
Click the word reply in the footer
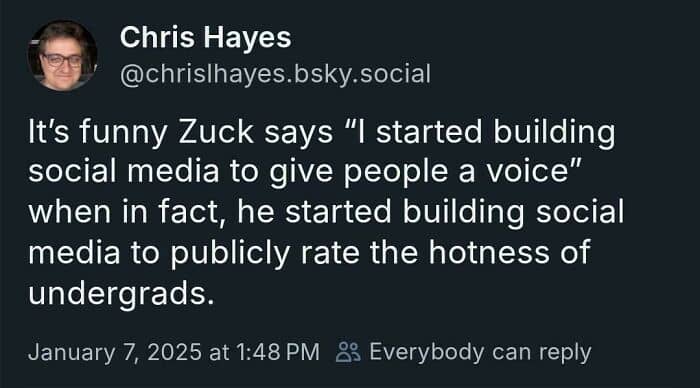(565, 353)
